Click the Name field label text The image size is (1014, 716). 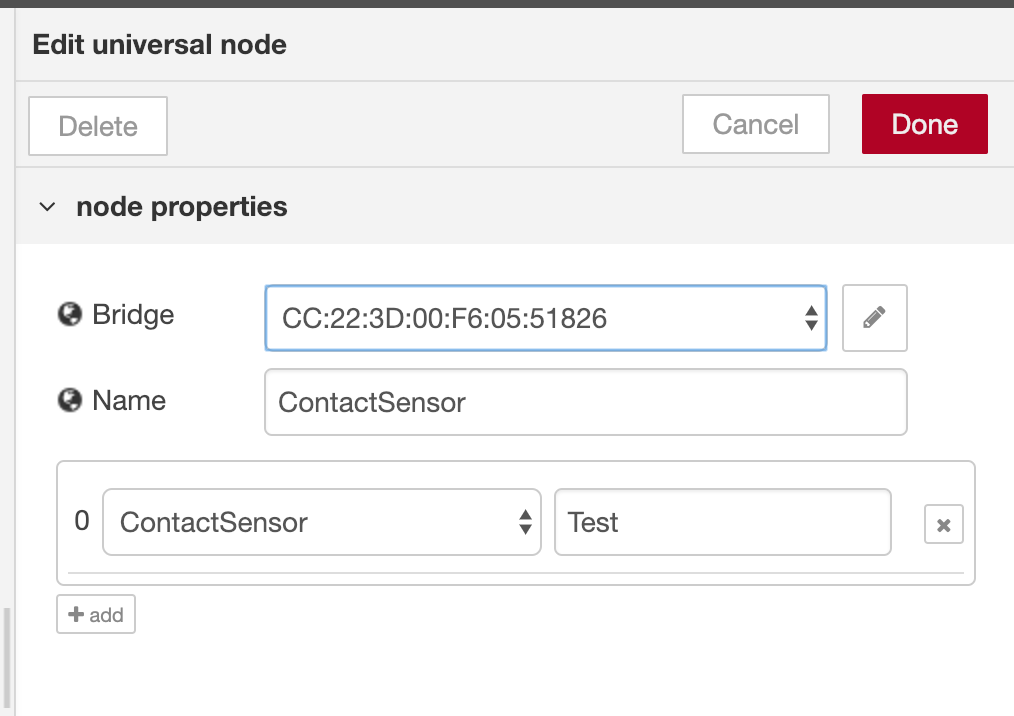click(x=129, y=401)
